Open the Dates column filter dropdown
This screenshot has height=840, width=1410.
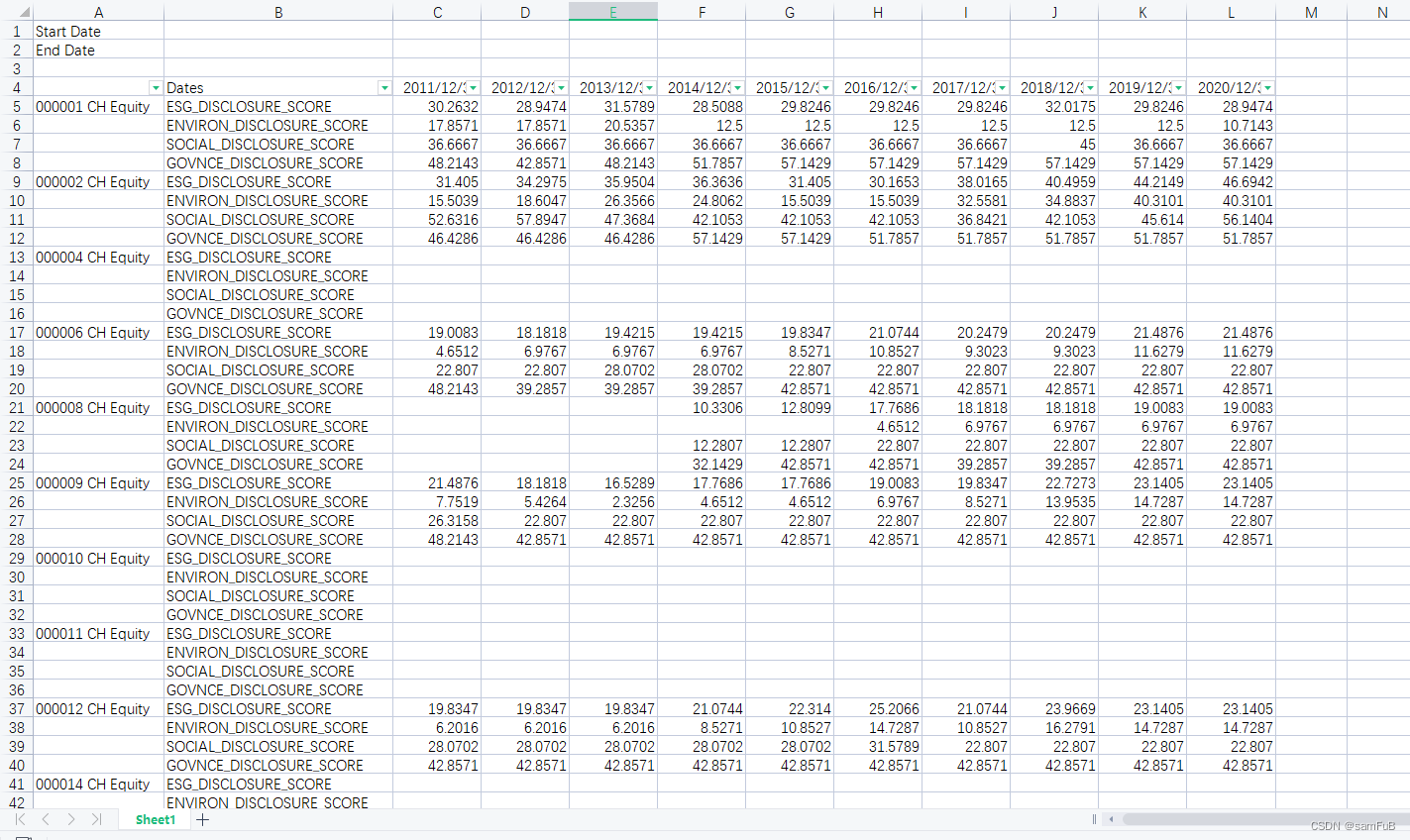pos(384,88)
